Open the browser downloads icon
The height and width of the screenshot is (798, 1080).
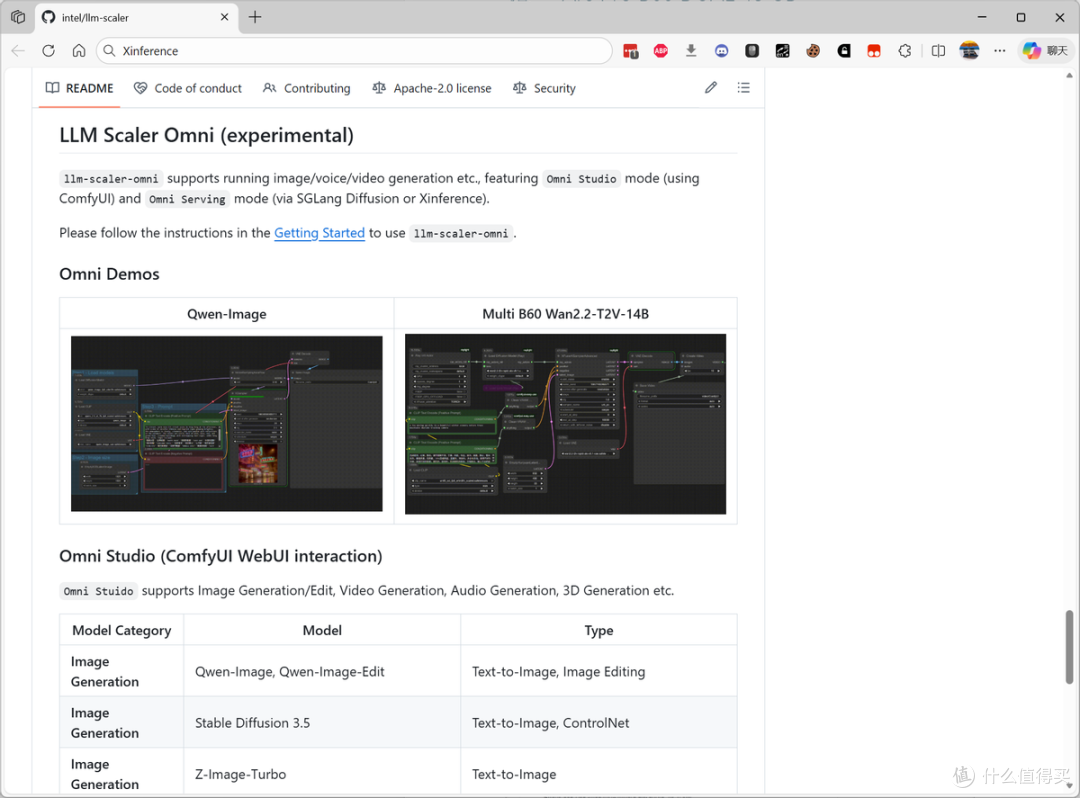(691, 51)
